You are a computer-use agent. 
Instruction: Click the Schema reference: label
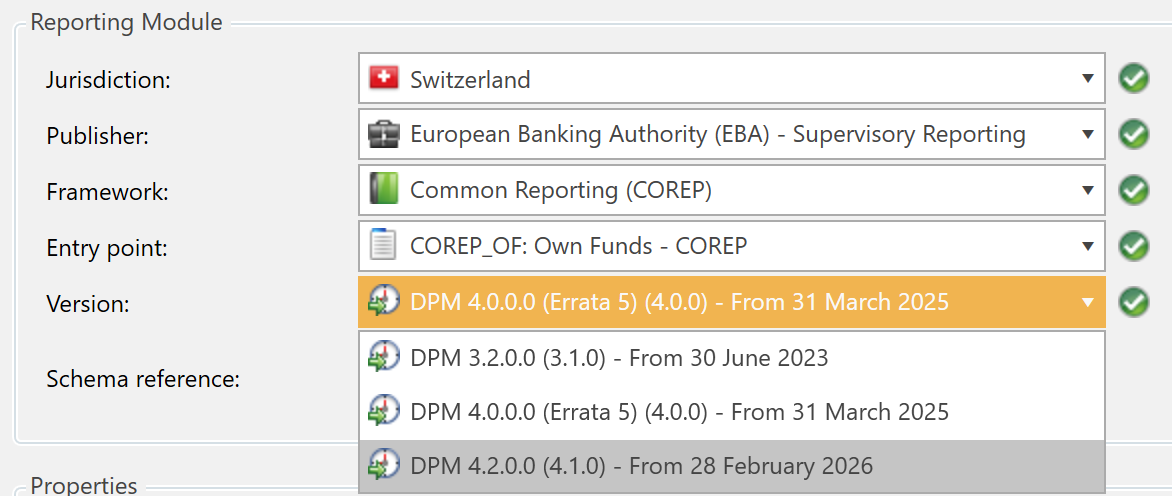tap(143, 379)
